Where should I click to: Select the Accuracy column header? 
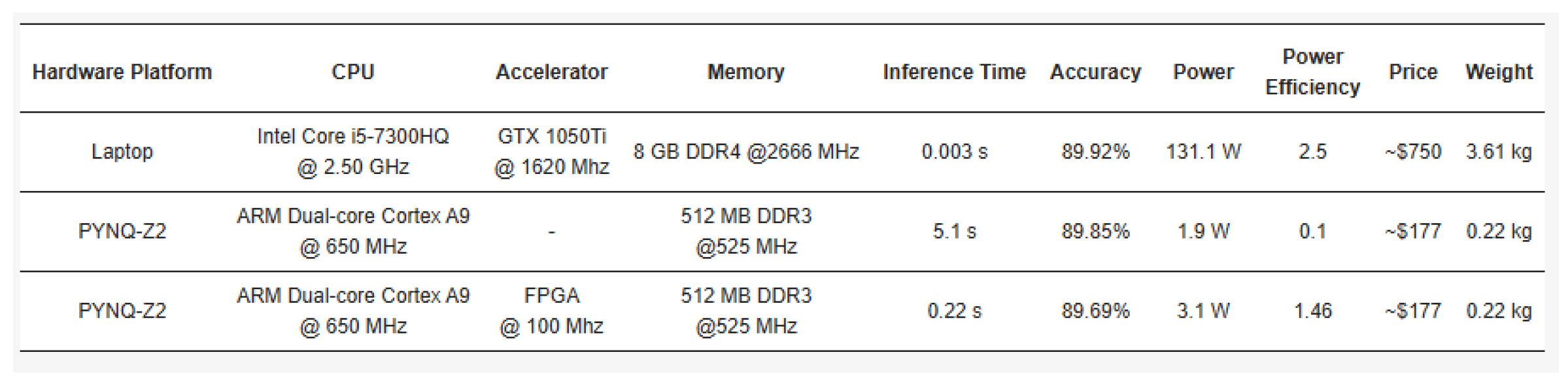click(1095, 72)
